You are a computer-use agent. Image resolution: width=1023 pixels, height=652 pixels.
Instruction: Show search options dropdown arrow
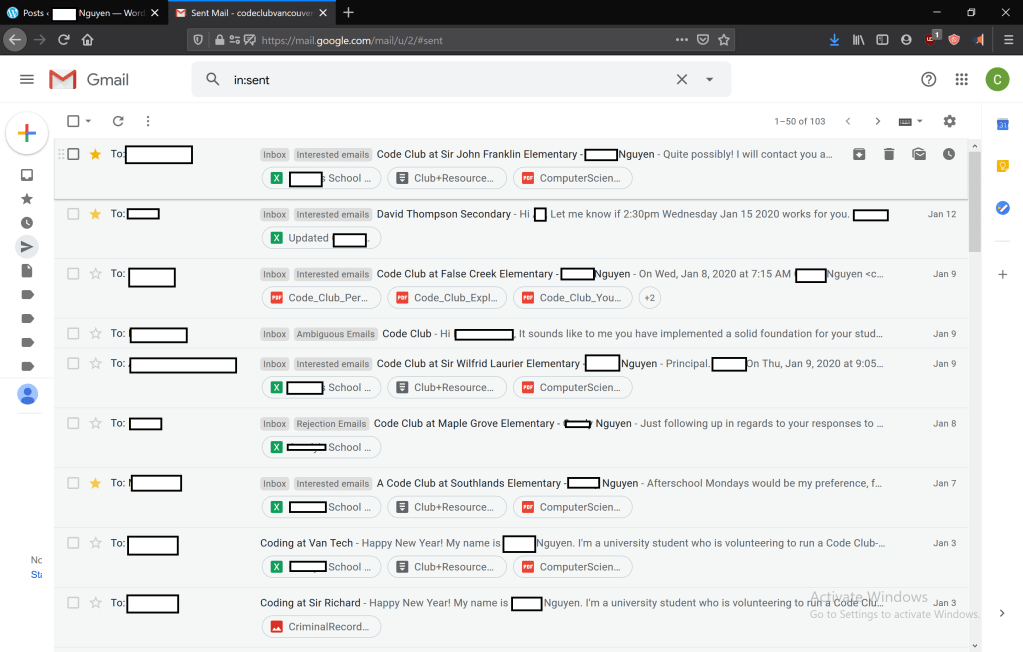coord(710,80)
